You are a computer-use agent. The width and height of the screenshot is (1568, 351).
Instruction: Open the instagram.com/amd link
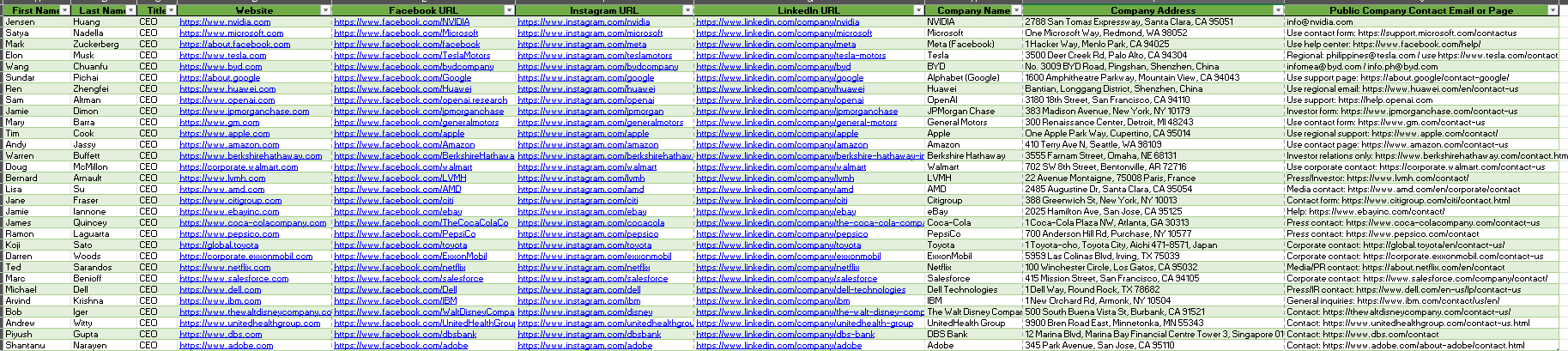[580, 190]
